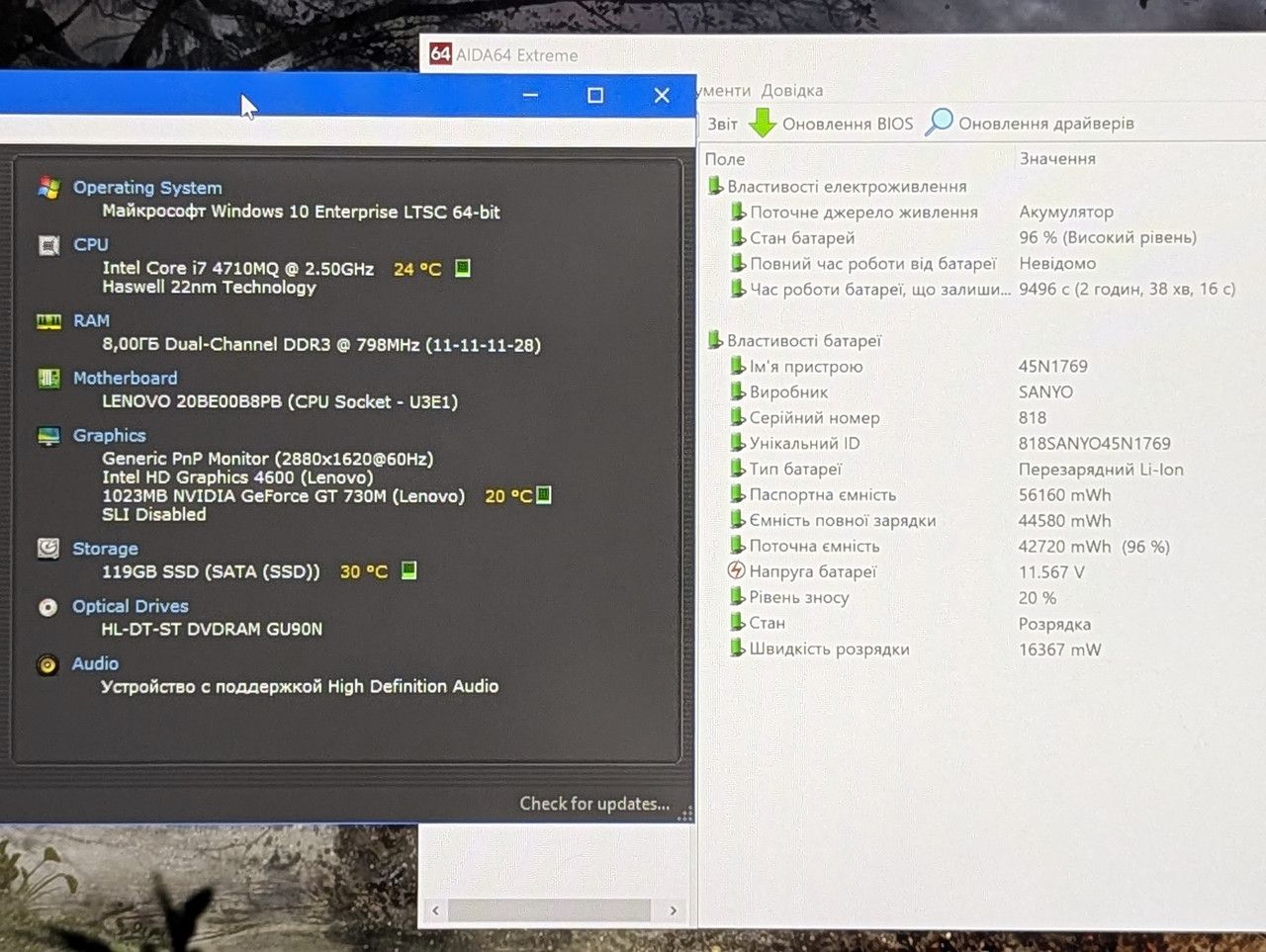Click Оновлення драйверів in the toolbar
Screen dimensions: 1266x952
(1046, 124)
